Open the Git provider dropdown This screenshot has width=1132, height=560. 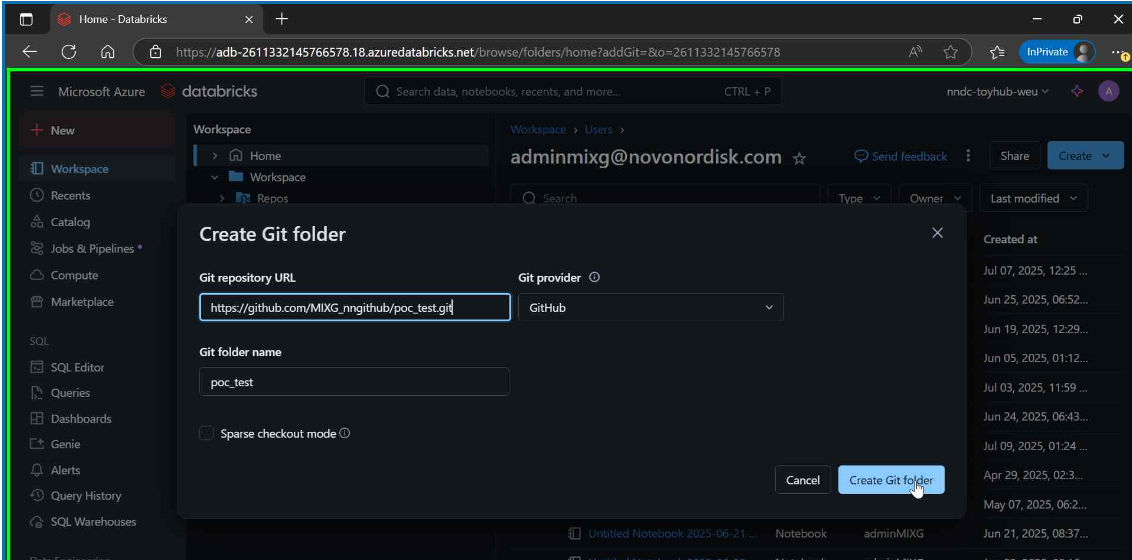[650, 307]
